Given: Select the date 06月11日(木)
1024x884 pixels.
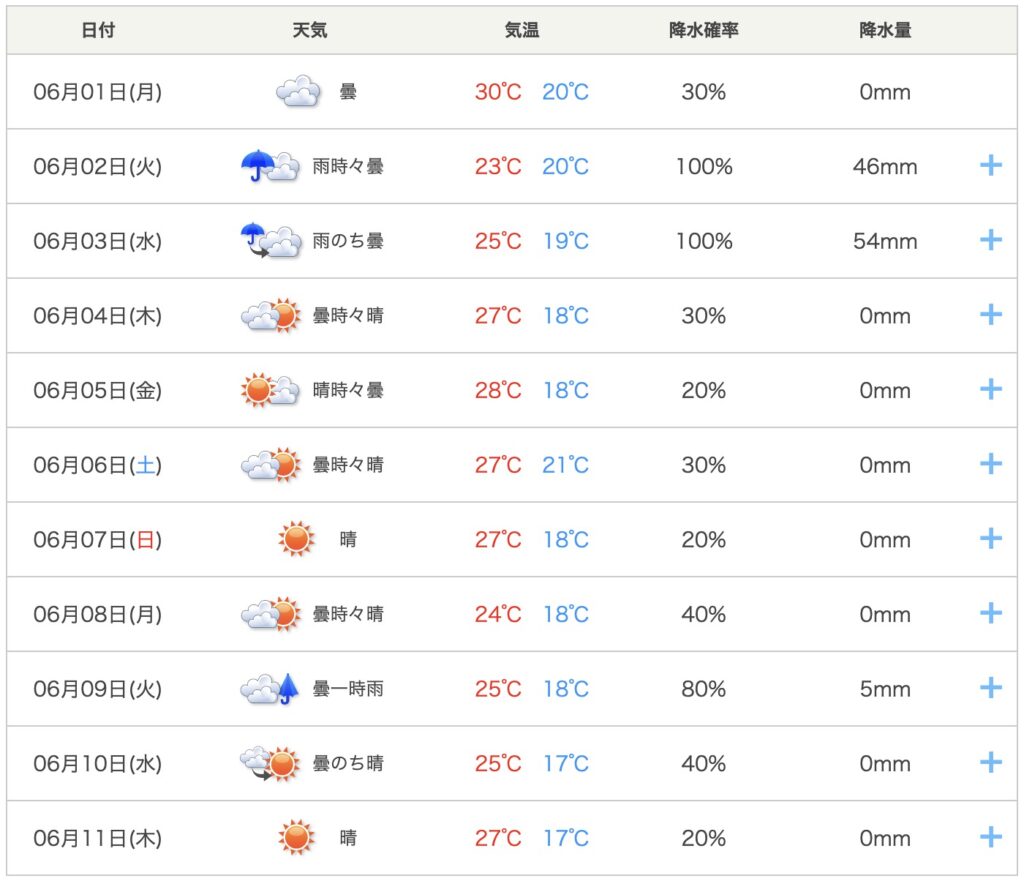Looking at the screenshot, I should pos(97,838).
